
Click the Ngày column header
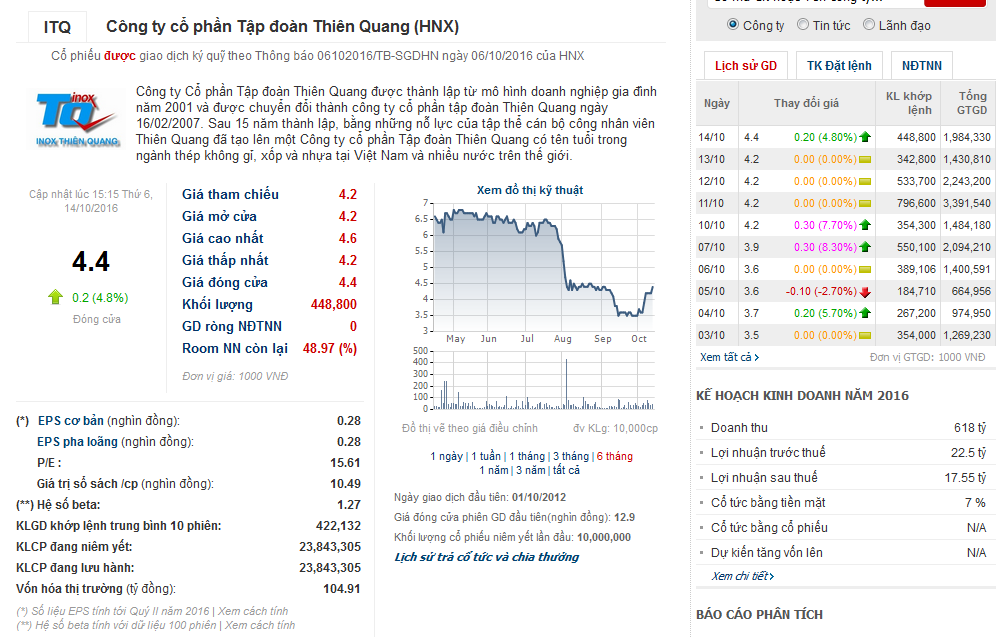pyautogui.click(x=717, y=103)
